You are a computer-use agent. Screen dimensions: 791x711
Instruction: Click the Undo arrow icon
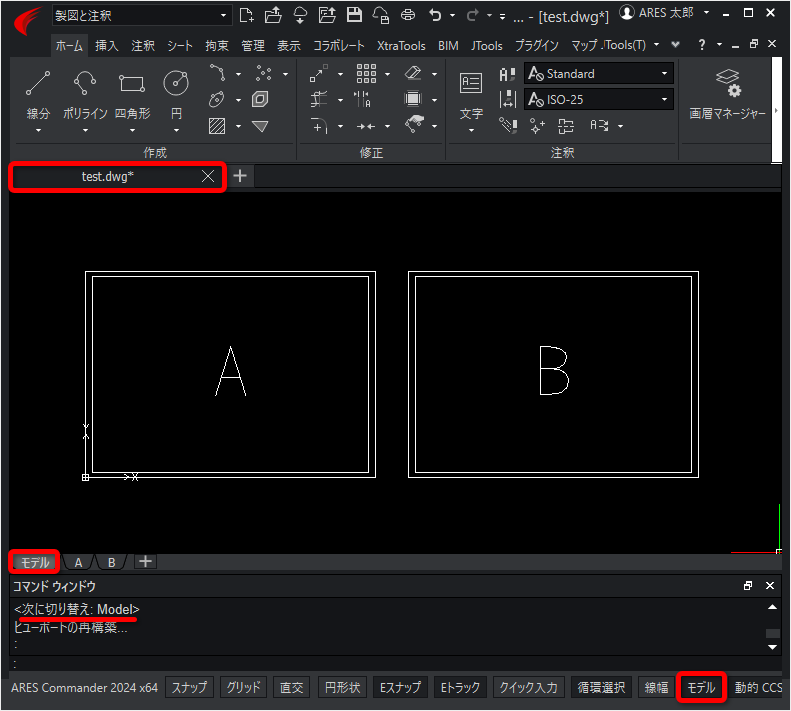[x=435, y=16]
